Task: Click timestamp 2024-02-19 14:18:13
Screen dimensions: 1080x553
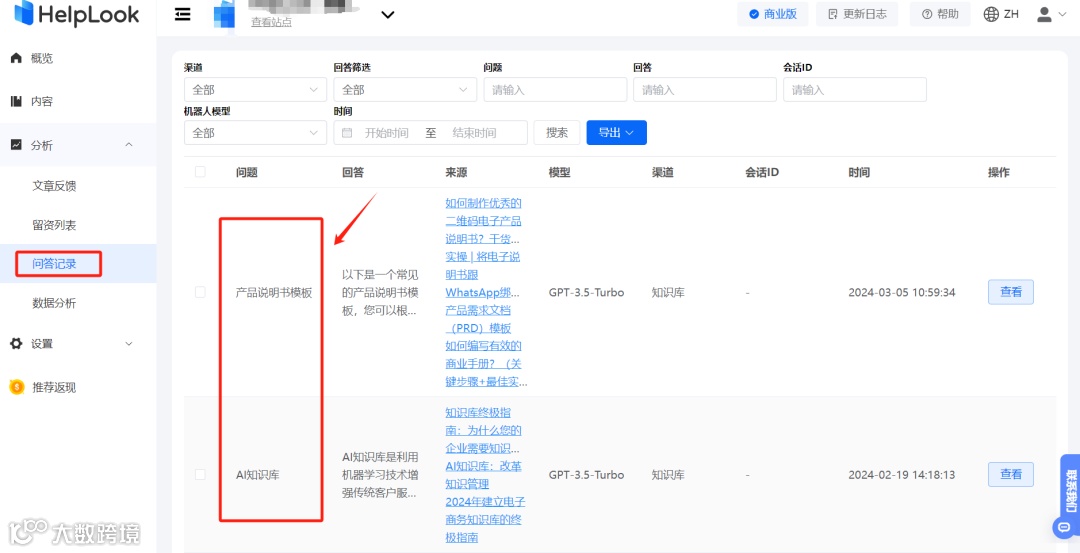Action: click(902, 474)
